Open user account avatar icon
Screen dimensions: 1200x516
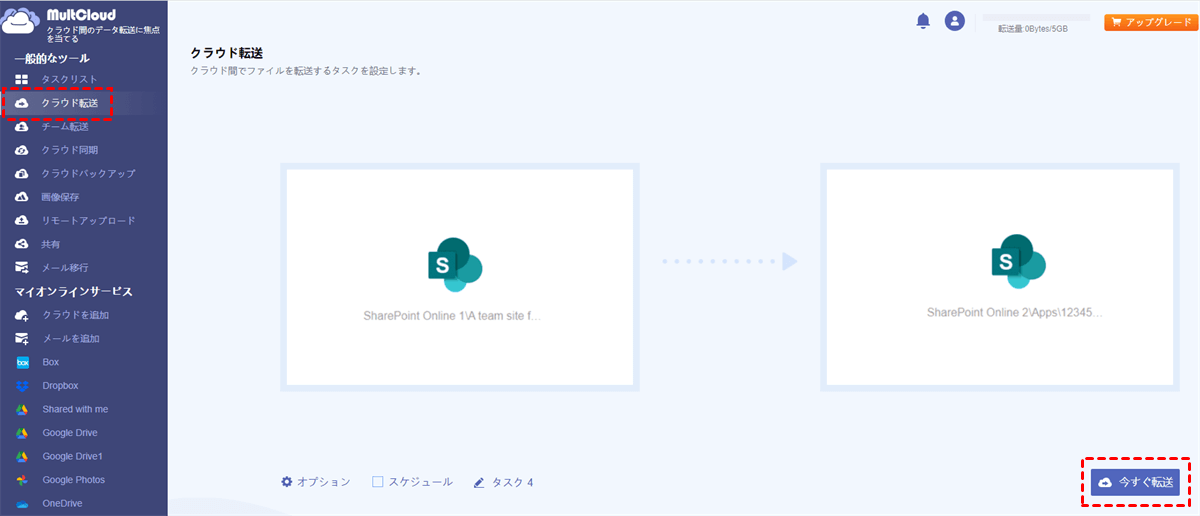(x=955, y=20)
